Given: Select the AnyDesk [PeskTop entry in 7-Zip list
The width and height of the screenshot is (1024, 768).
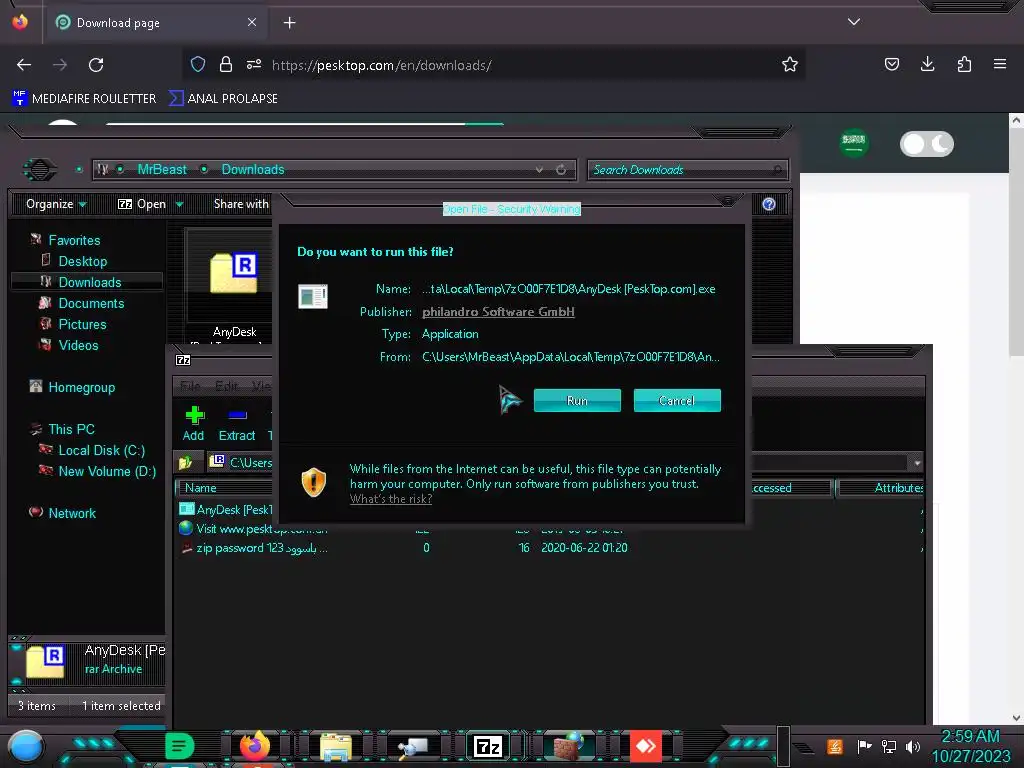Looking at the screenshot, I should [225, 509].
